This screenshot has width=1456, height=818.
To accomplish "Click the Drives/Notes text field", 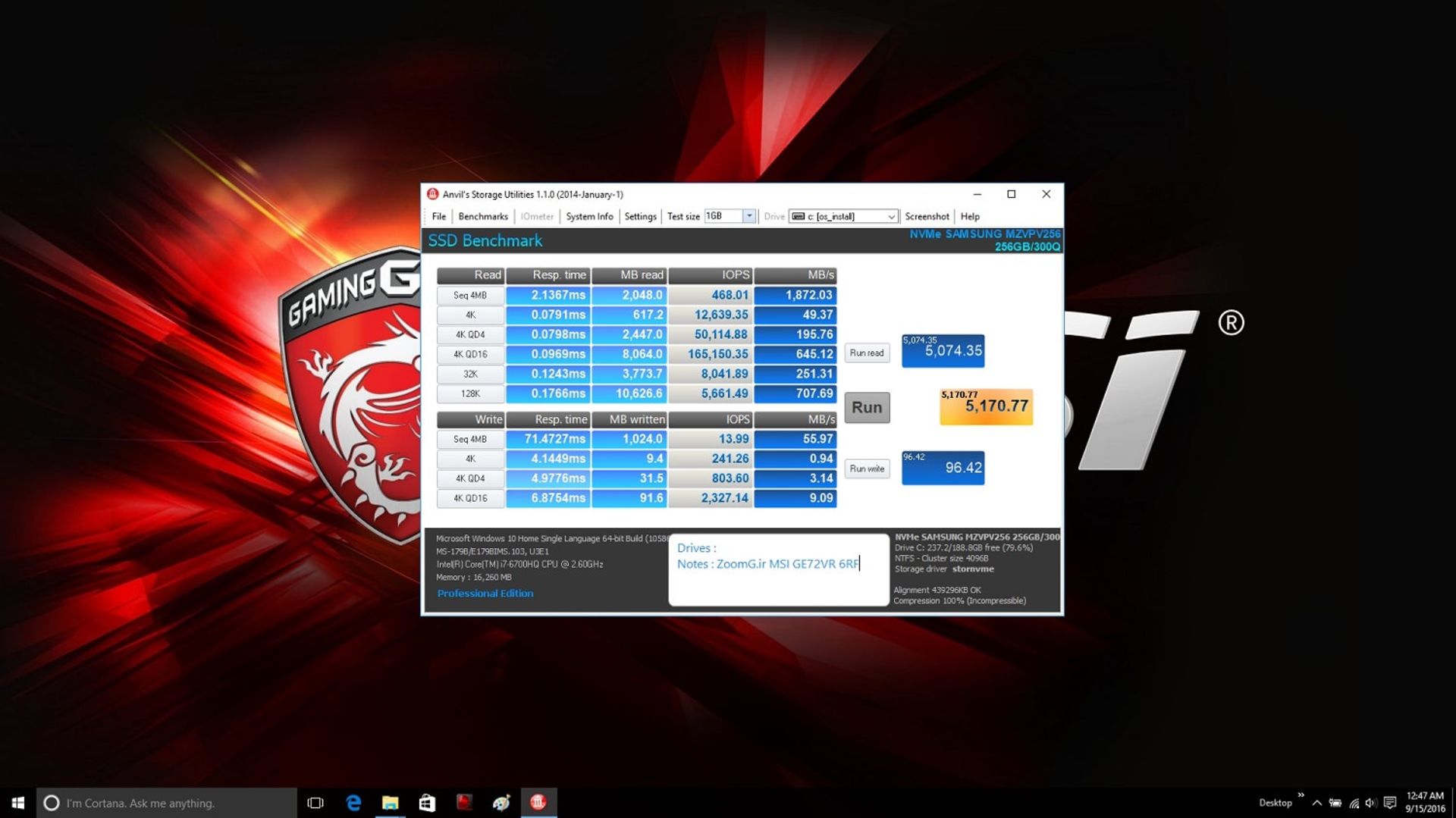I will coord(778,569).
